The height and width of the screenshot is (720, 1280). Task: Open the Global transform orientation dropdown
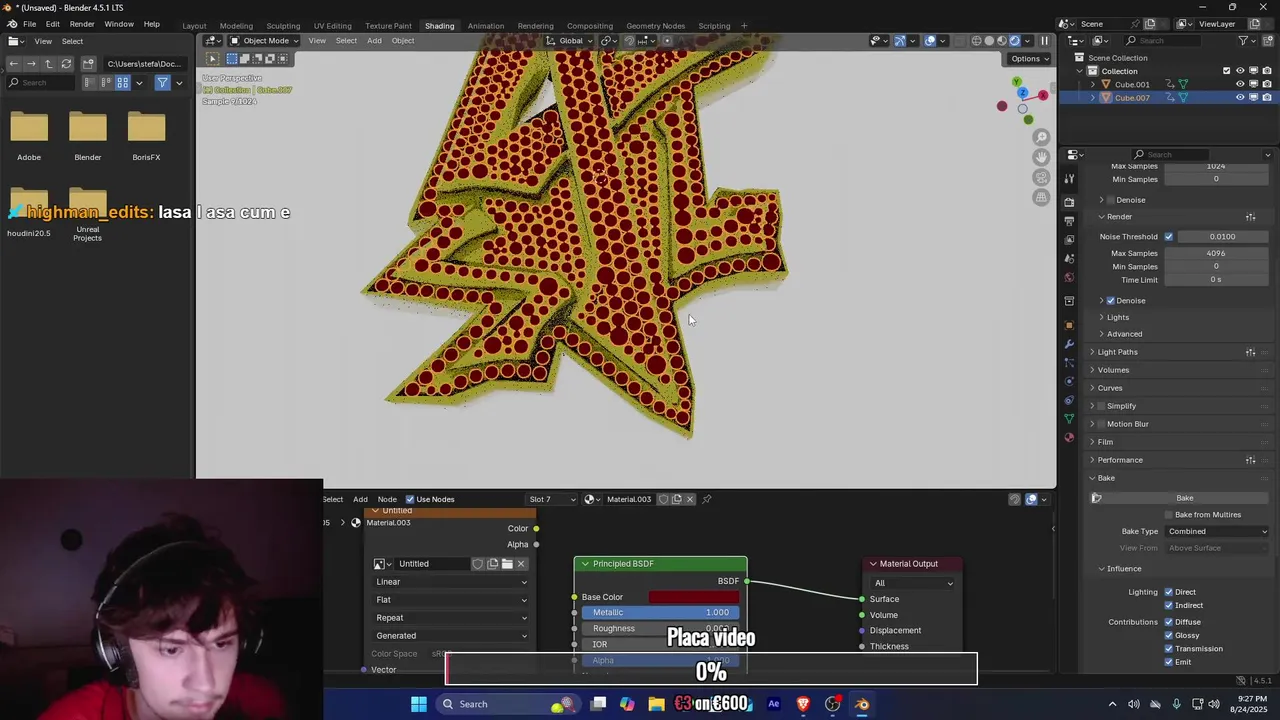[x=570, y=41]
